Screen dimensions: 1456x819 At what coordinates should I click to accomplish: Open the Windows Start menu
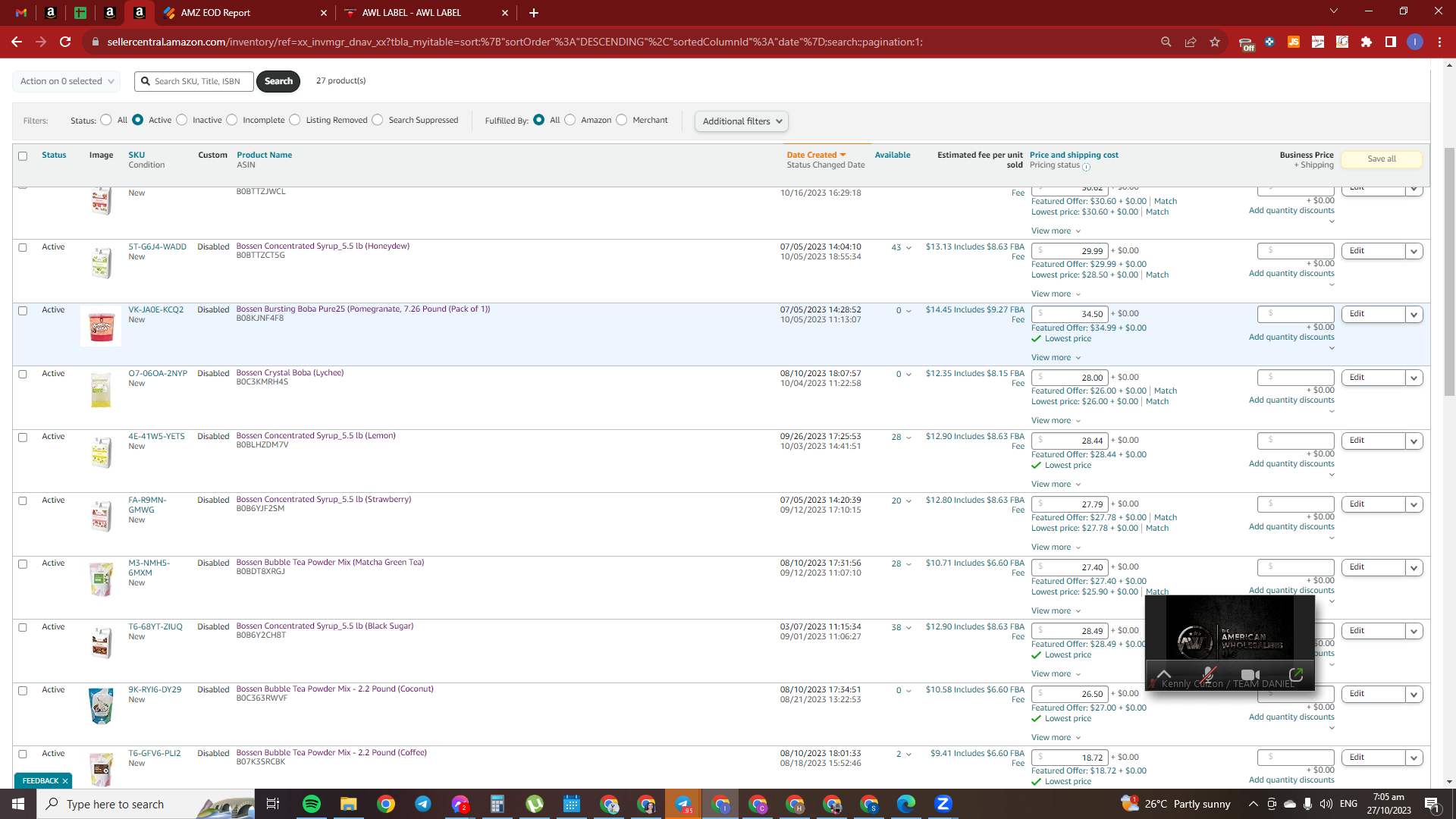point(18,804)
